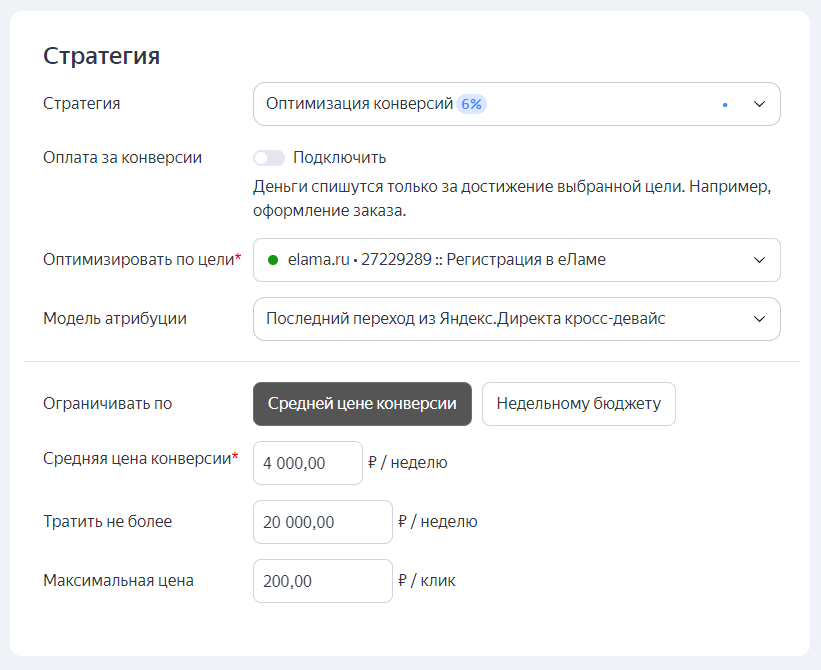Select 'Средней цене конверсии' limit option
This screenshot has width=821, height=670.
(x=362, y=404)
